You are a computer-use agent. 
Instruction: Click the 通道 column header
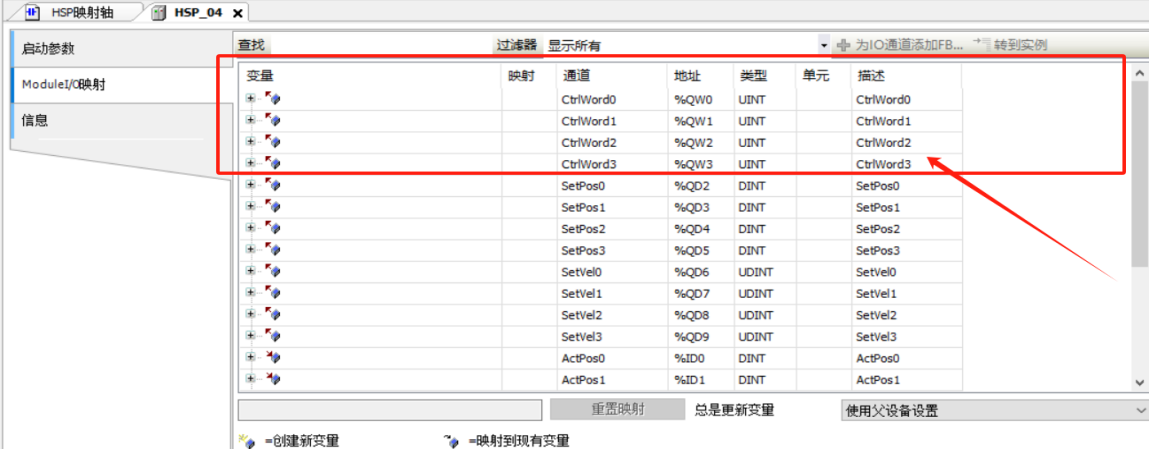click(x=613, y=75)
